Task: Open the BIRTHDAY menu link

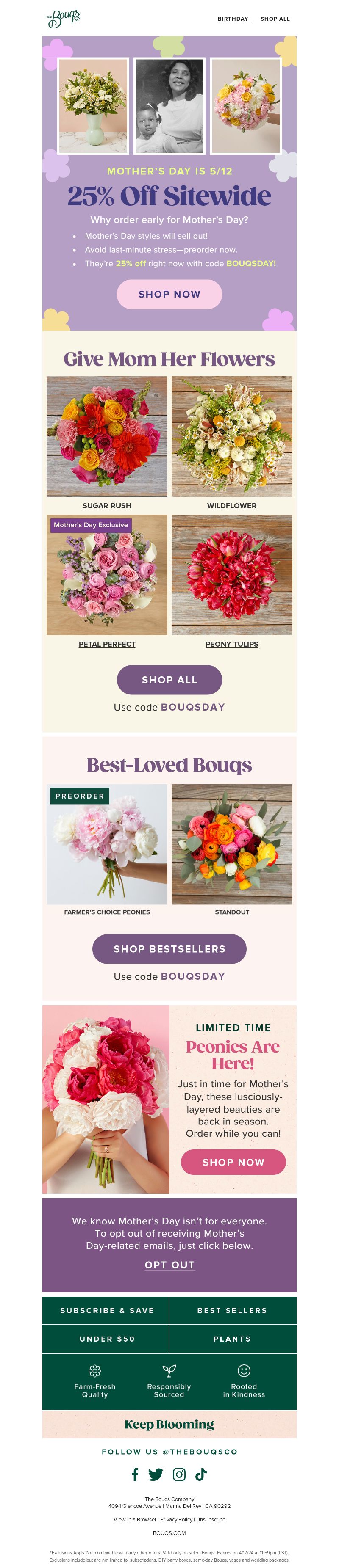Action: [x=233, y=19]
